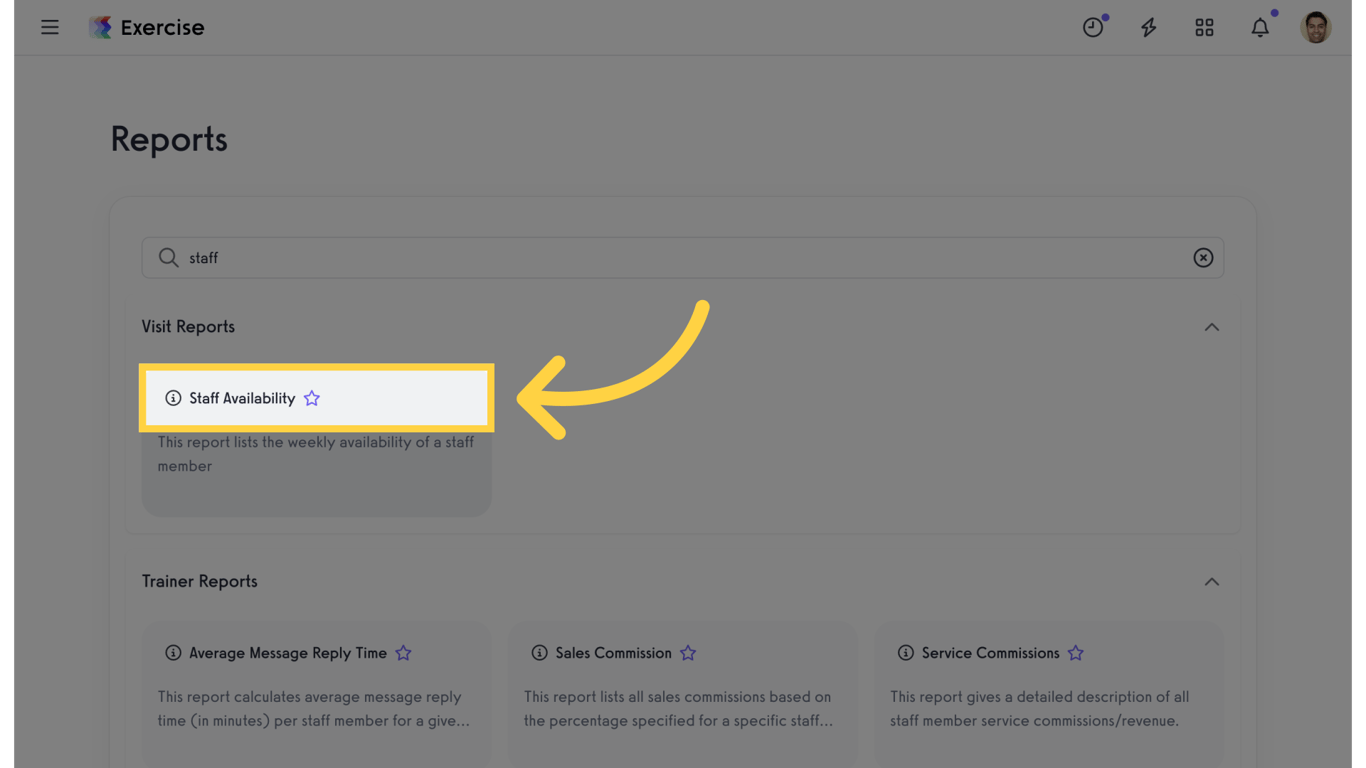Star the Sales Commission report
This screenshot has height=768, width=1366.
688,653
